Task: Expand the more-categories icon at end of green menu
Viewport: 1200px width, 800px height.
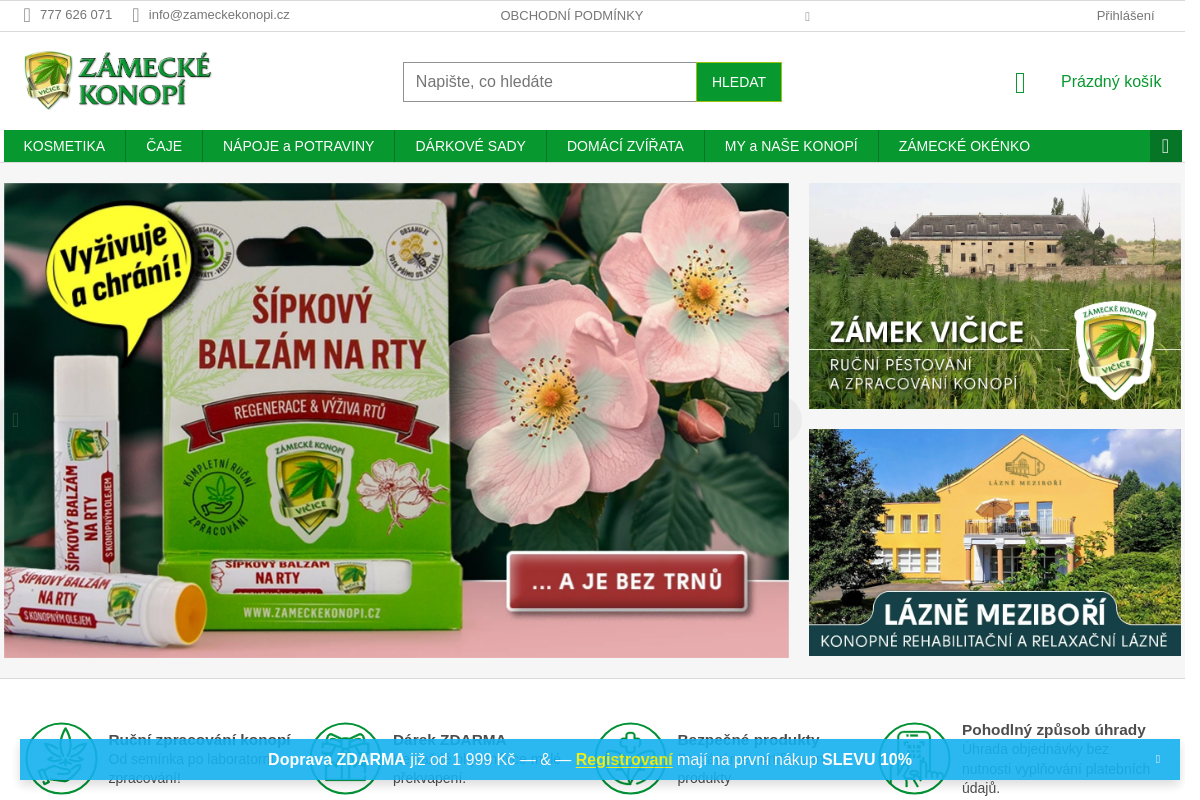Action: tap(1166, 146)
